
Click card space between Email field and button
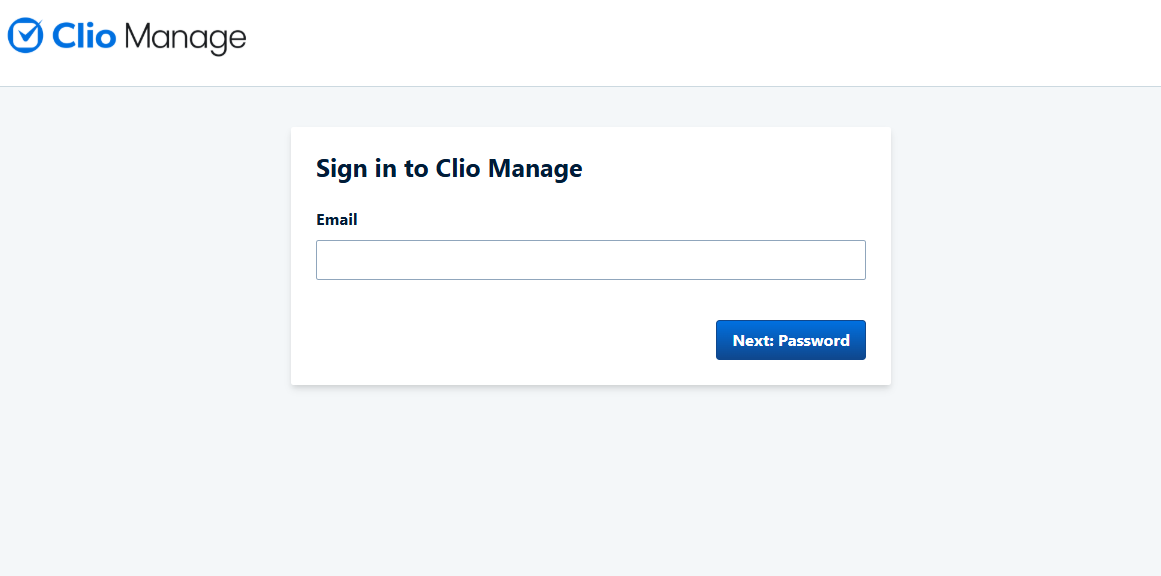click(x=590, y=299)
